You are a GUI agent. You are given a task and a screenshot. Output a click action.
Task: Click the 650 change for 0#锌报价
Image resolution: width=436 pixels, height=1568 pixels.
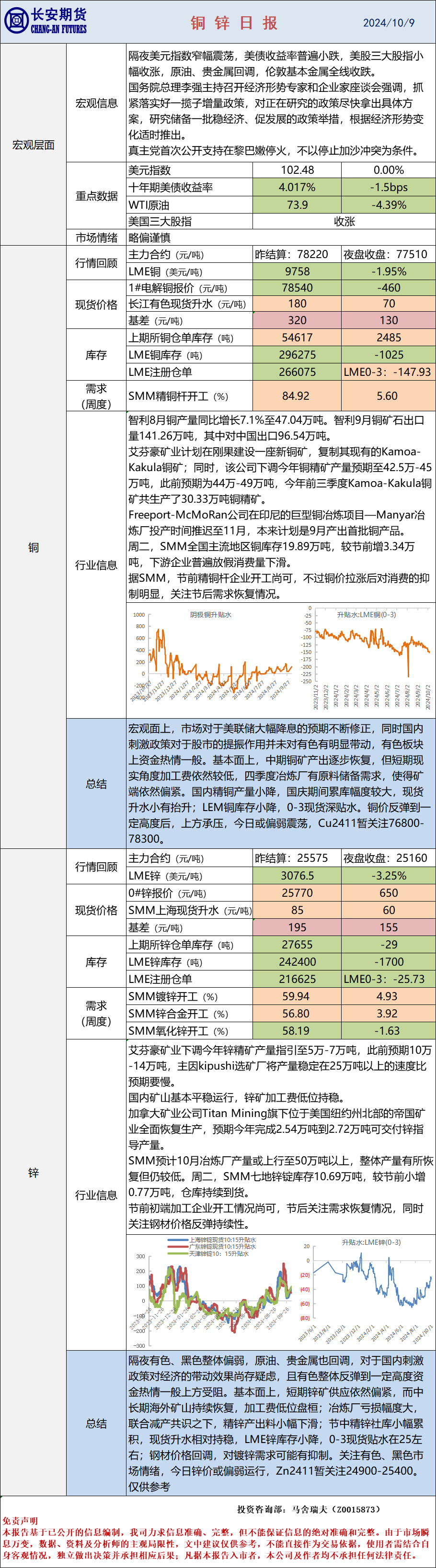tap(389, 893)
